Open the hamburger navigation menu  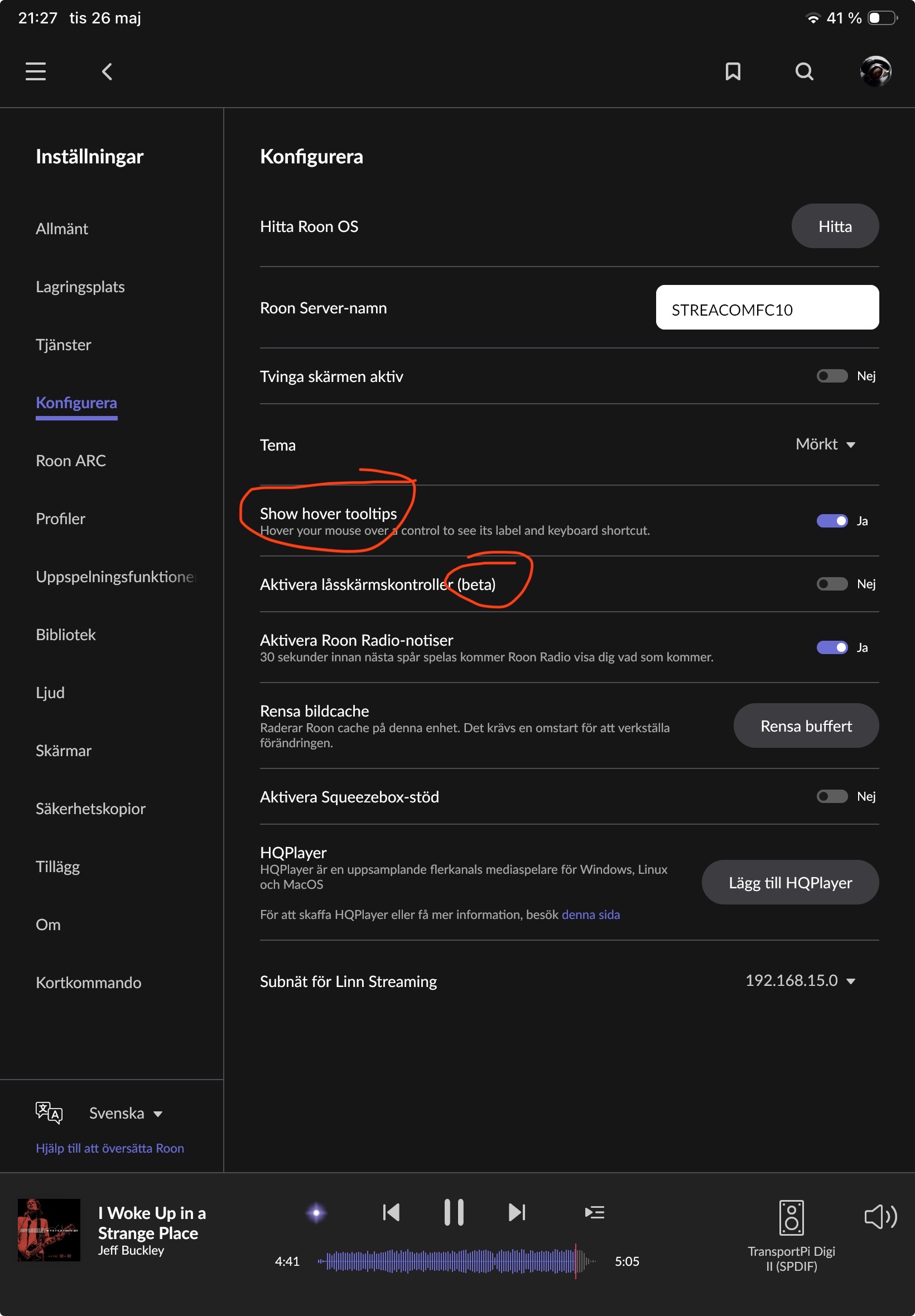click(x=36, y=71)
